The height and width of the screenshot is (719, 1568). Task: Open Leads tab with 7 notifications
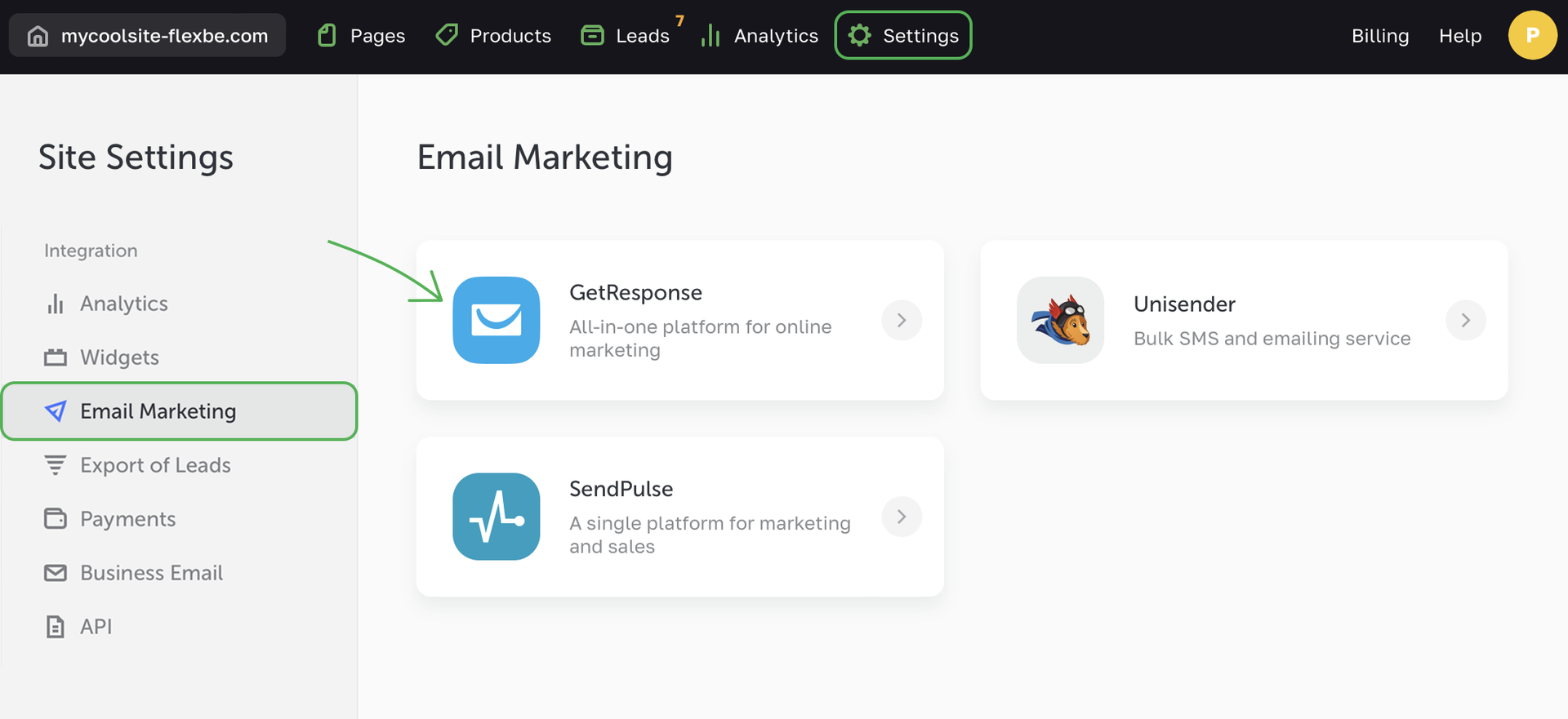tap(626, 36)
